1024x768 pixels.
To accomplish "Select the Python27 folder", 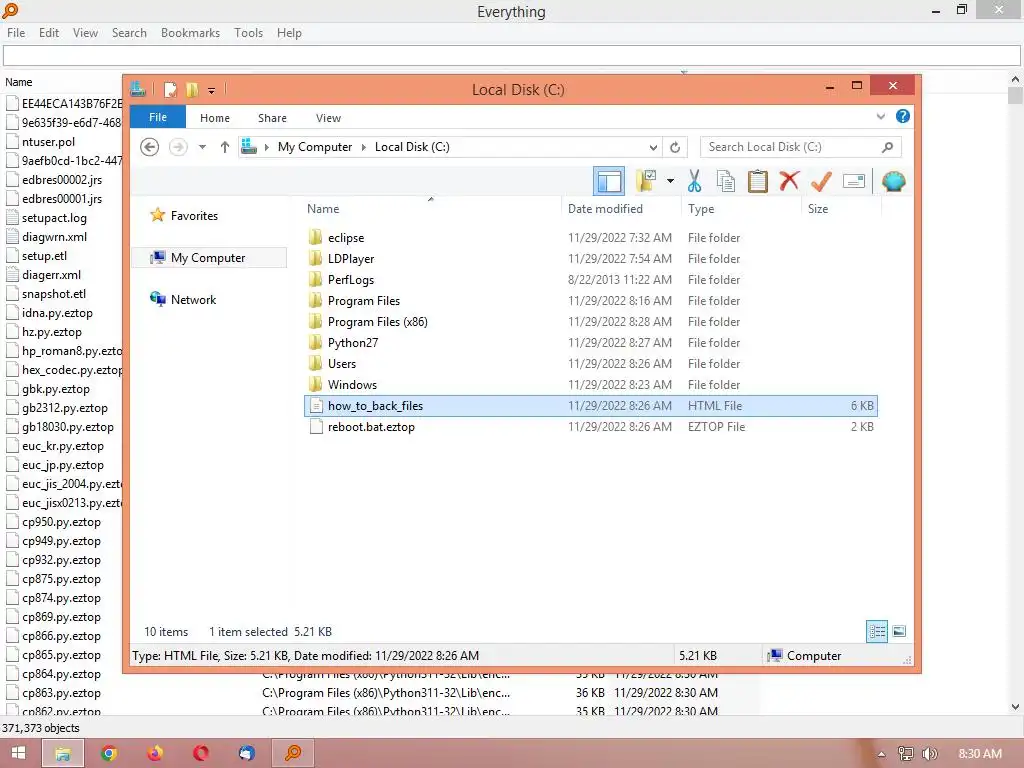I will [353, 342].
